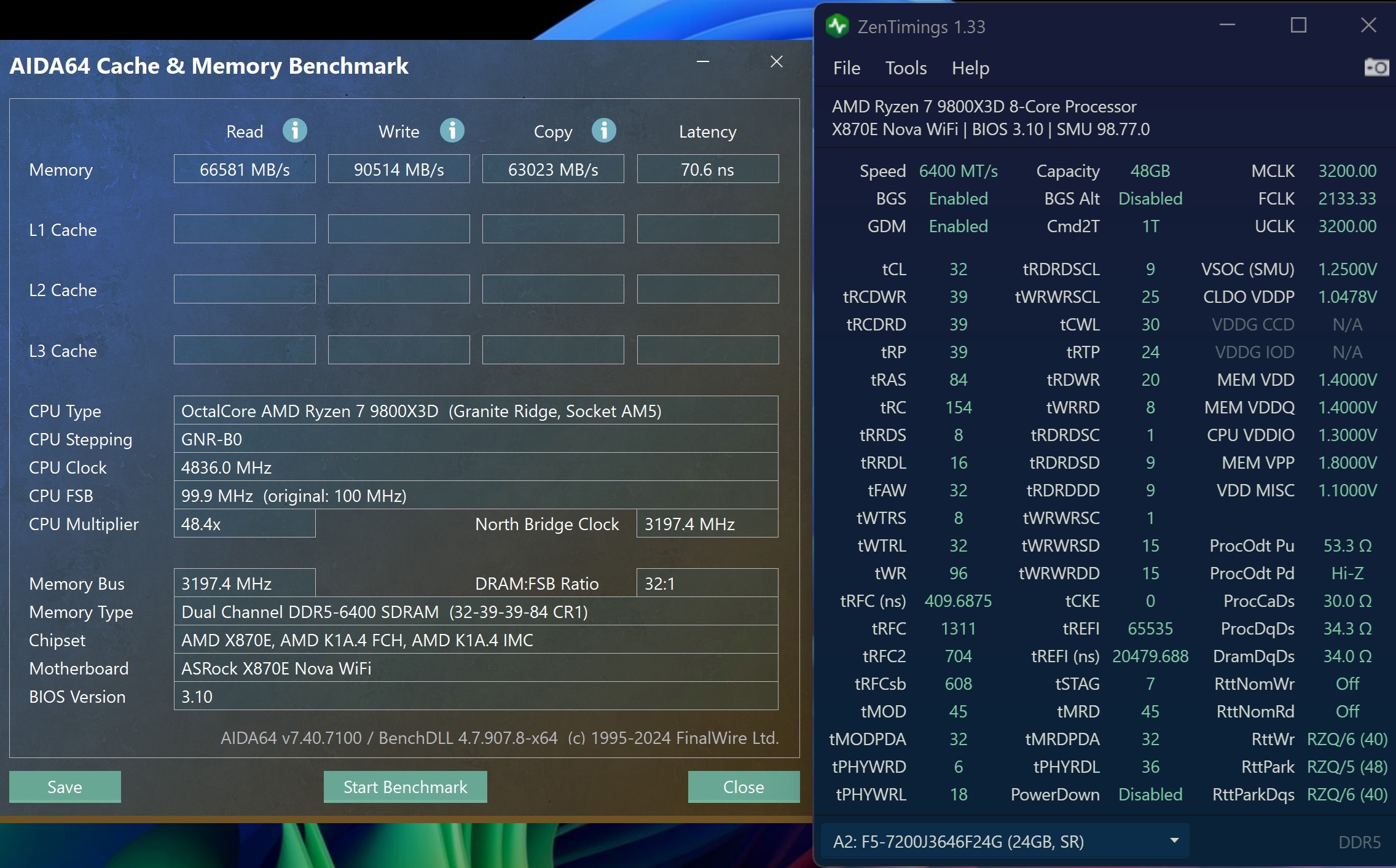
Task: Minimize the AIDA64 benchmark window
Action: [x=703, y=61]
